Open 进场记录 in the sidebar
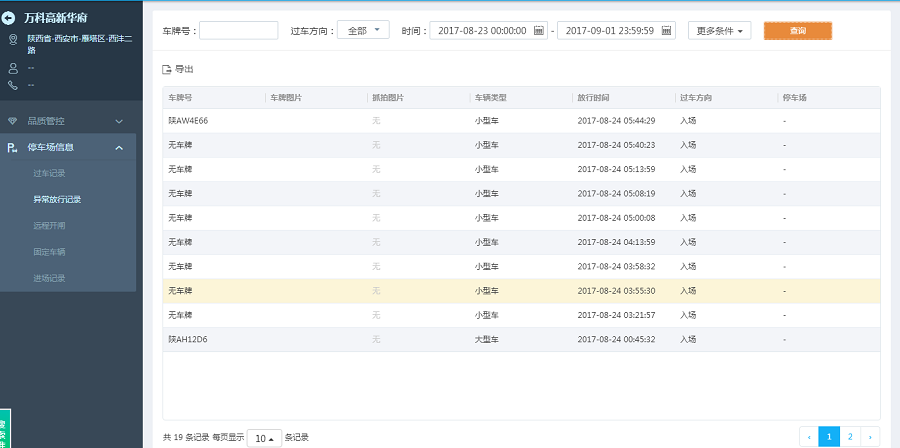This screenshot has width=900, height=448. (x=49, y=278)
